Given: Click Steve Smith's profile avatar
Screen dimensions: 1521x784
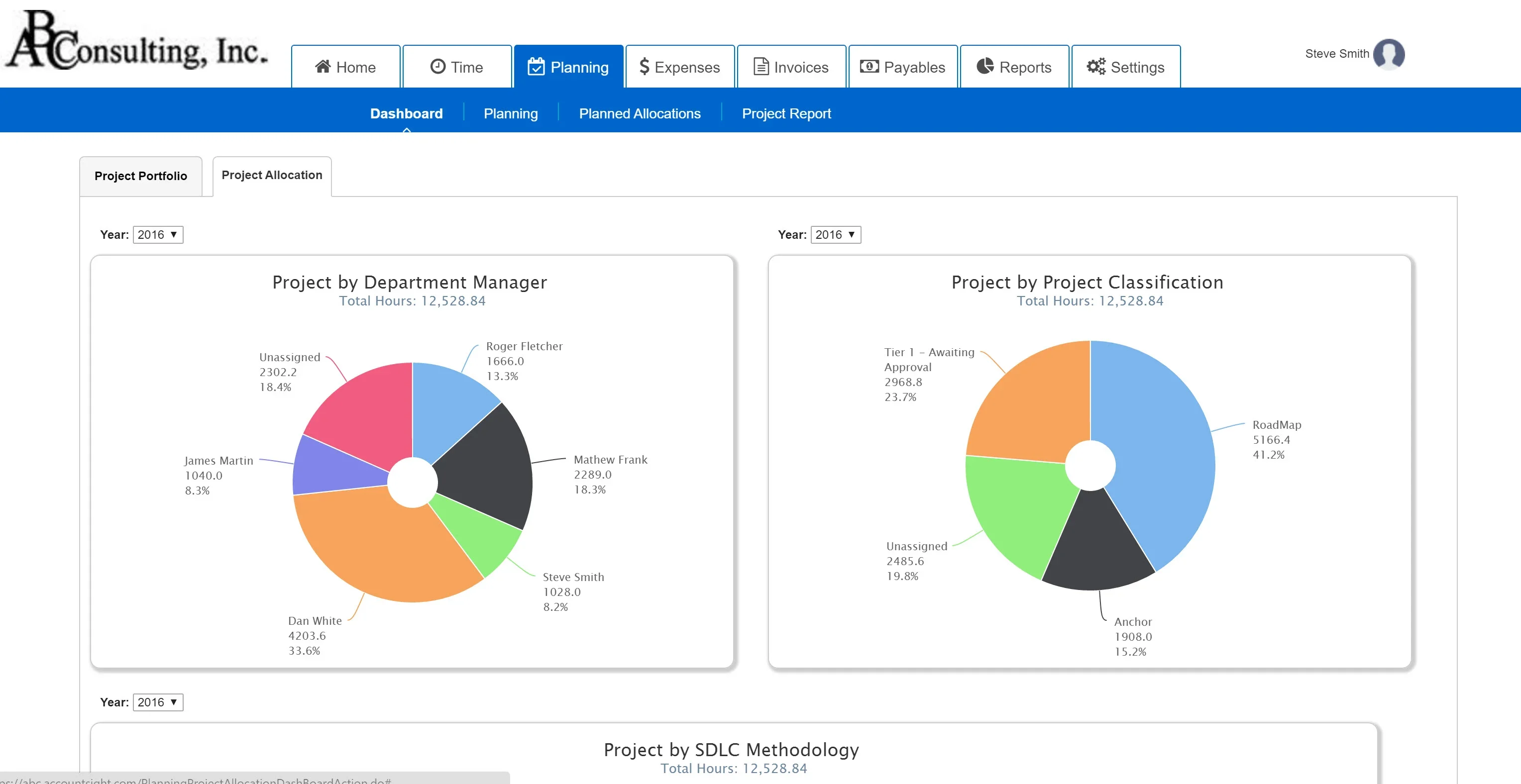Looking at the screenshot, I should [1389, 54].
